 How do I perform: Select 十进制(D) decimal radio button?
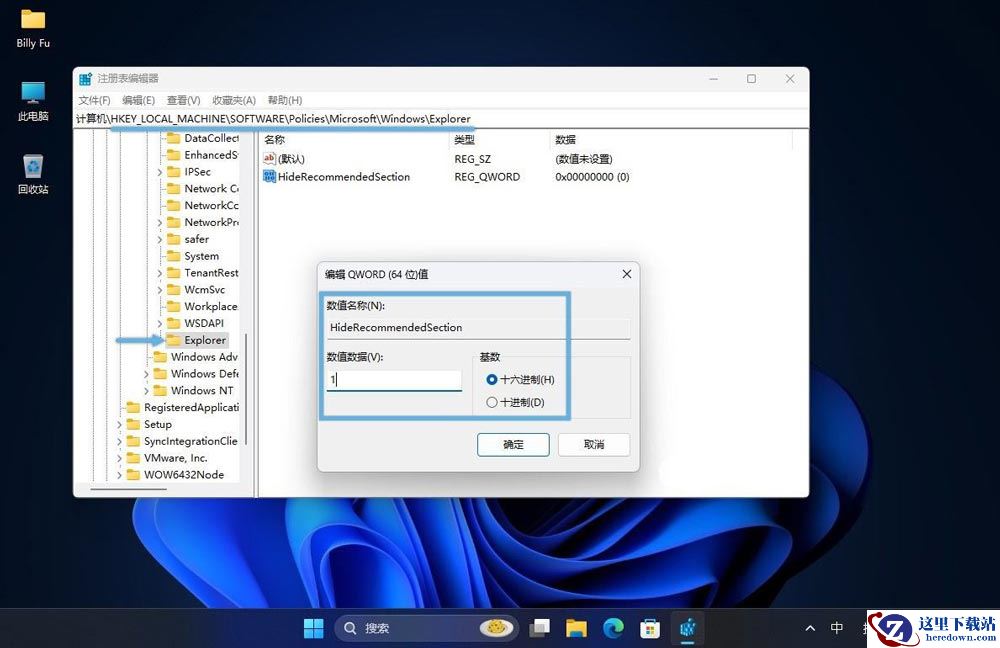[491, 402]
